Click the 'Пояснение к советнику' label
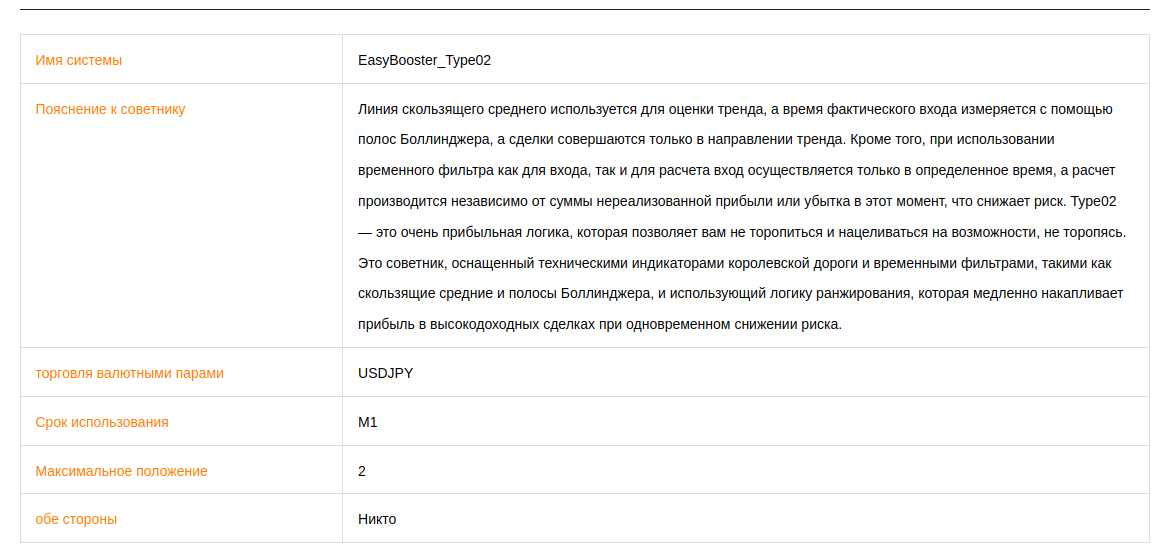Image resolution: width=1160 pixels, height=554 pixels. click(x=110, y=109)
